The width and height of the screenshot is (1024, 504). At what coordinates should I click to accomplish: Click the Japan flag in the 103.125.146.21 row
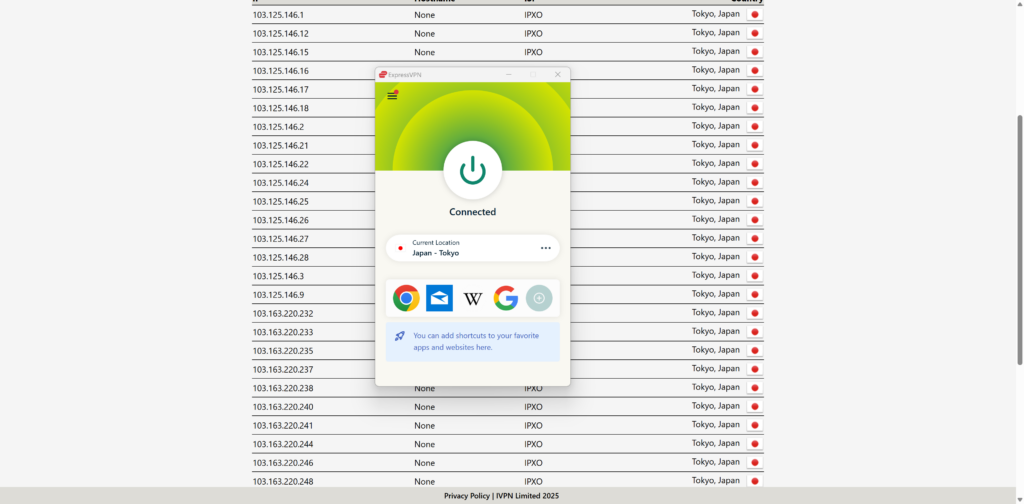(755, 145)
